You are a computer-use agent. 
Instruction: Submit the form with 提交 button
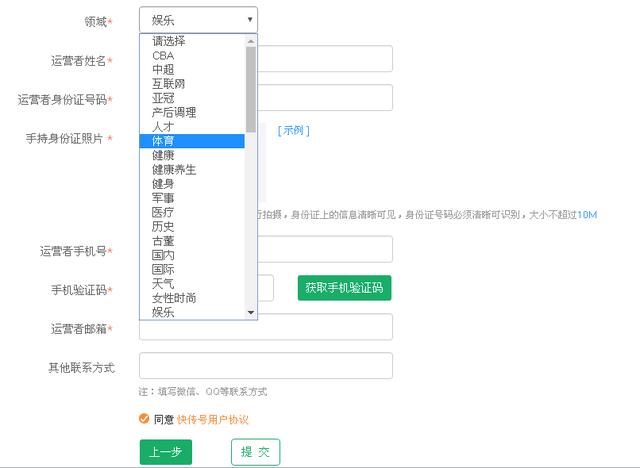255,452
